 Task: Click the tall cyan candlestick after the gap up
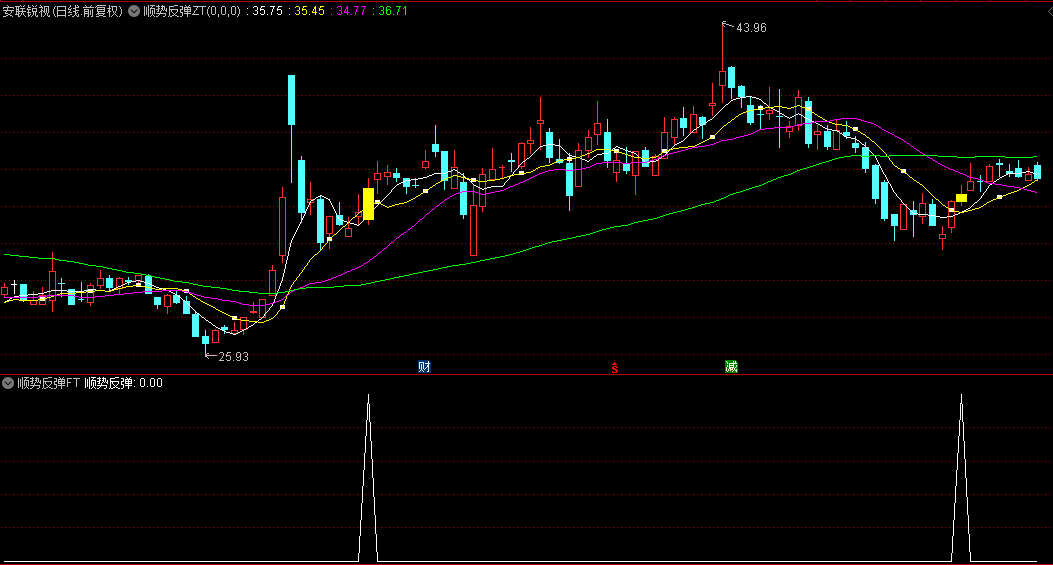291,100
